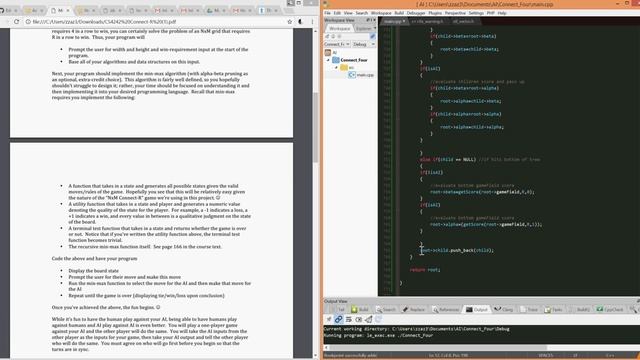640x360 pixels.
Task: Switch to the third editor tab
Action: coord(463,21)
